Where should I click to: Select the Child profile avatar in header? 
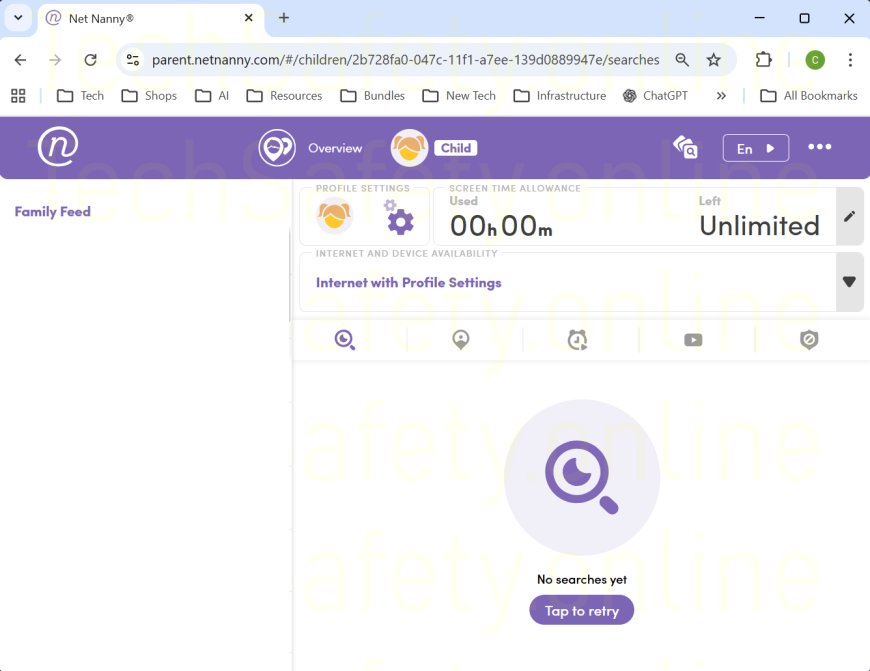pyautogui.click(x=410, y=148)
